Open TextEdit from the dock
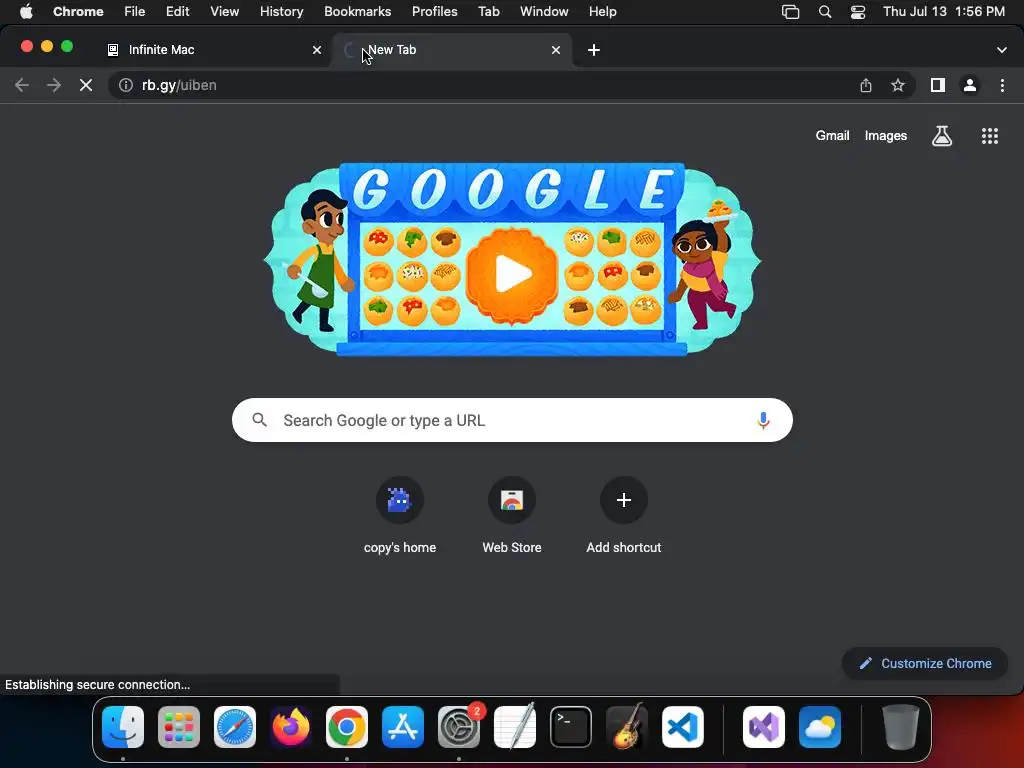 click(x=515, y=727)
